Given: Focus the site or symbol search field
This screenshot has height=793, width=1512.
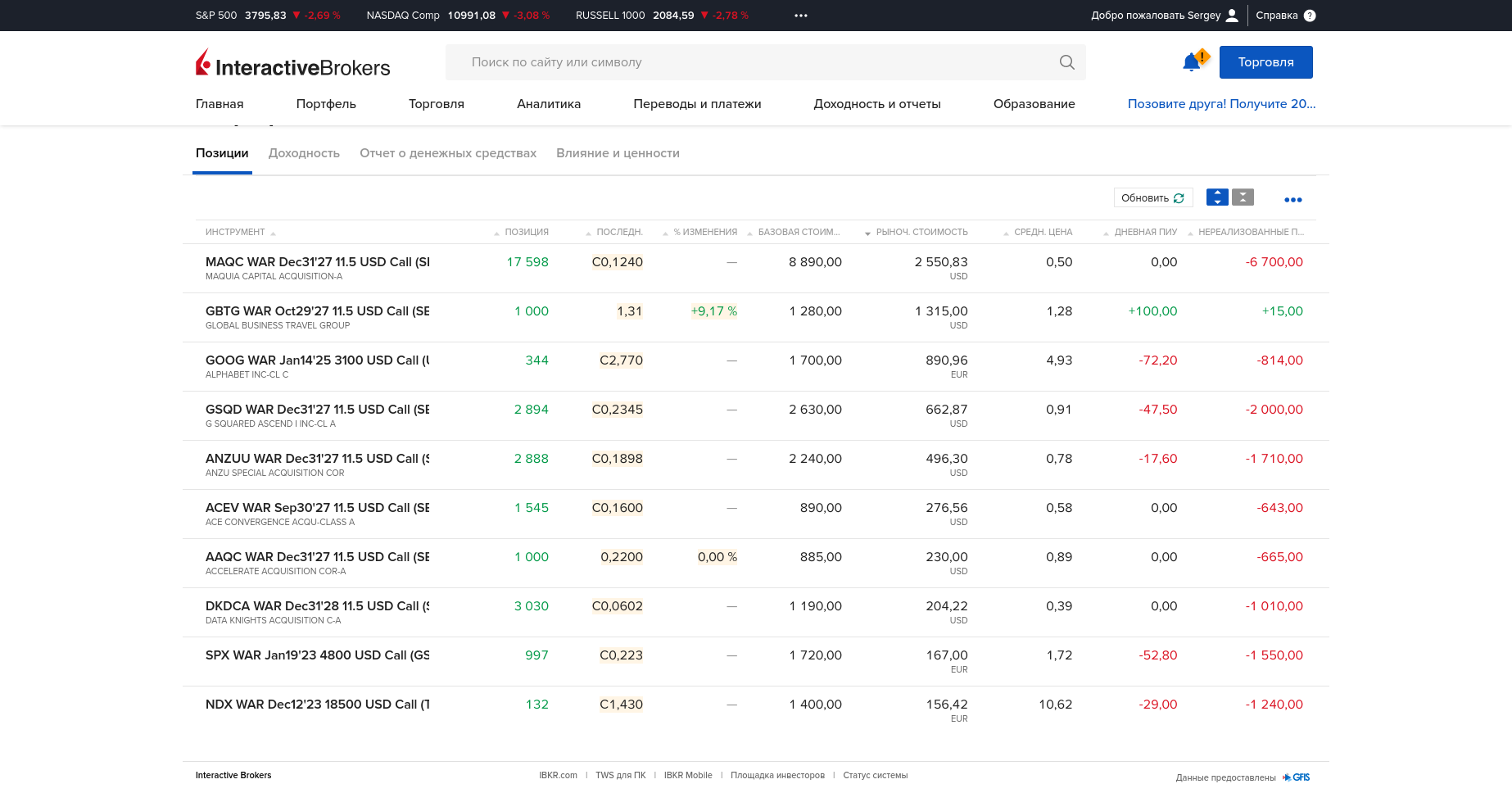Looking at the screenshot, I should click(x=765, y=62).
